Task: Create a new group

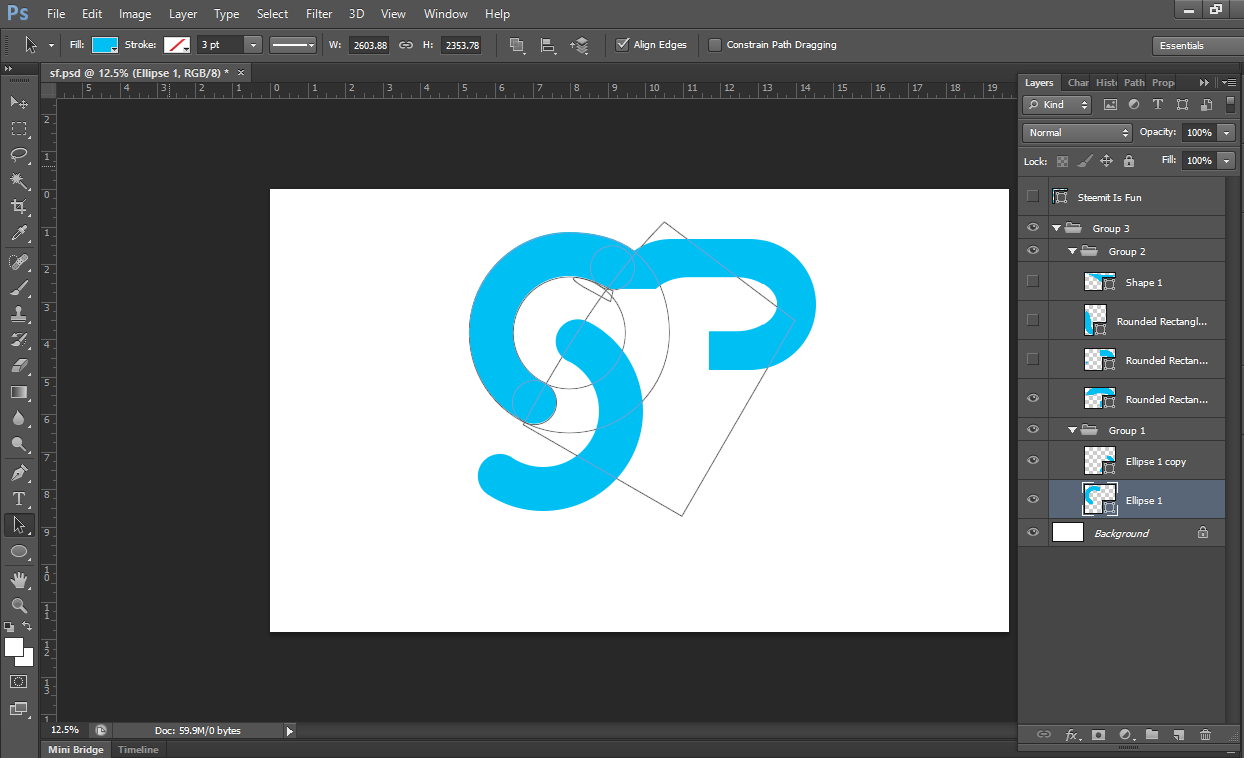Action: [1151, 735]
